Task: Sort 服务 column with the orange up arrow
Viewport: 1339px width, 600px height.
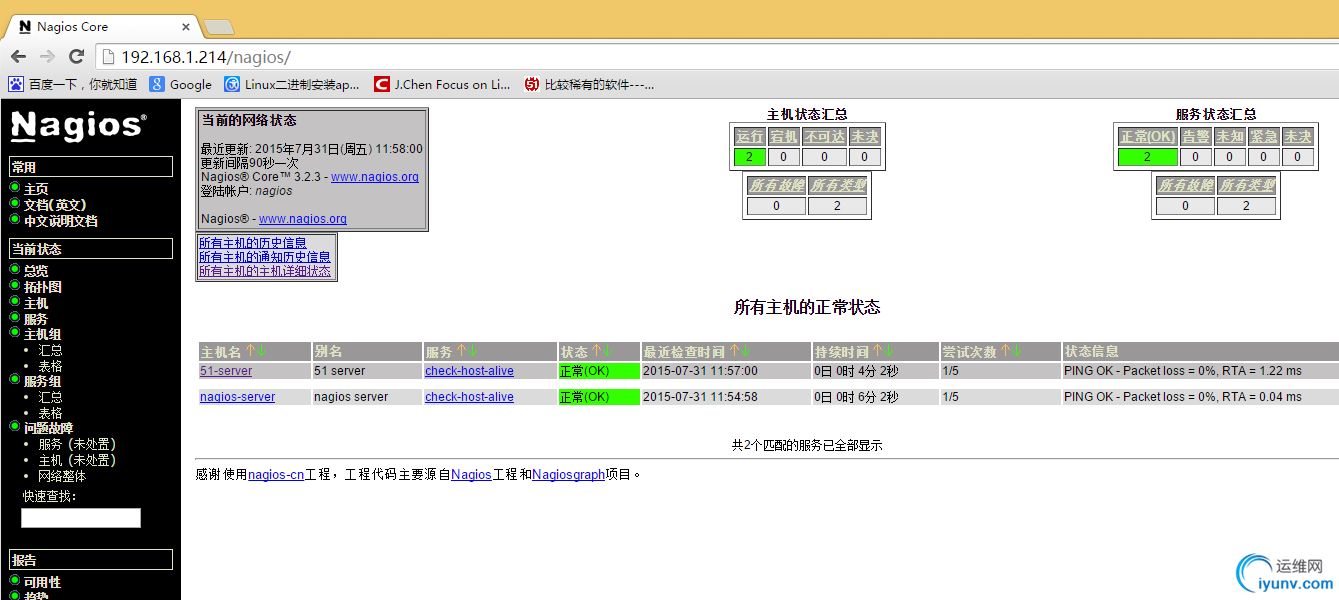Action: click(x=461, y=352)
